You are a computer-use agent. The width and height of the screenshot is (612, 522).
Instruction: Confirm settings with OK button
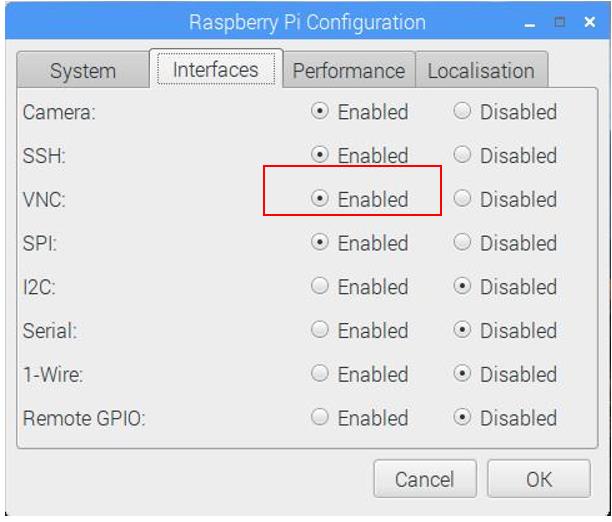pyautogui.click(x=539, y=480)
